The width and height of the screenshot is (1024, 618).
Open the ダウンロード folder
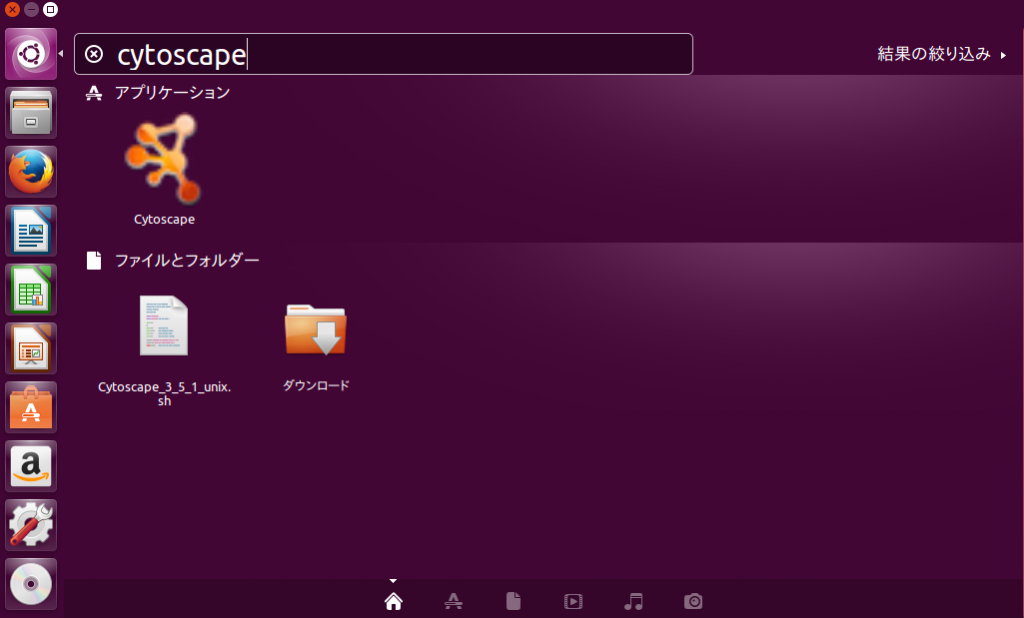tap(315, 330)
